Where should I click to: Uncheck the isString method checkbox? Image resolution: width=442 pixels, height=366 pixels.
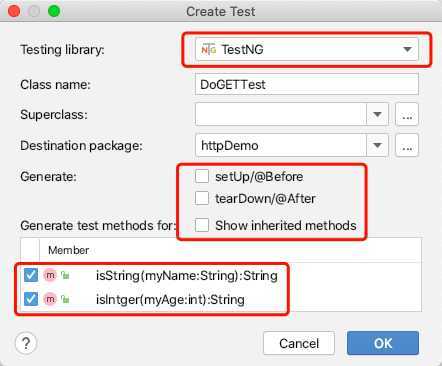[31, 275]
